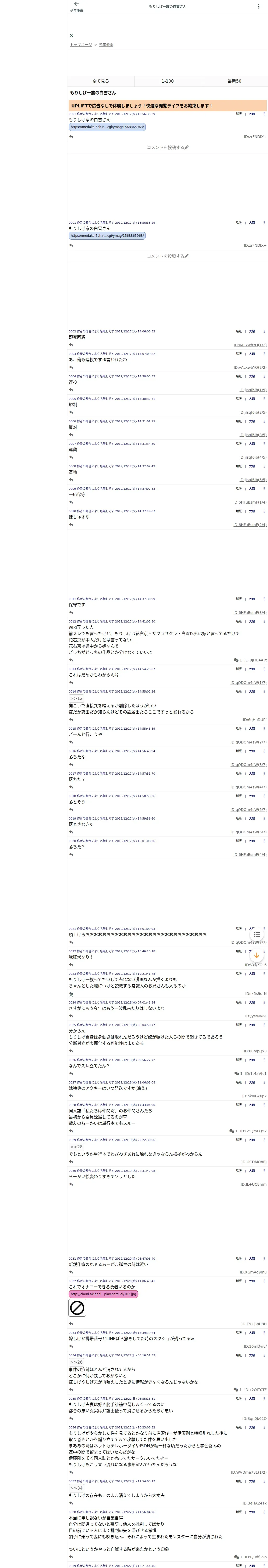Open post 0031's three-dot options menu
Viewport: 268px width, 1568px height.
click(x=264, y=1259)
